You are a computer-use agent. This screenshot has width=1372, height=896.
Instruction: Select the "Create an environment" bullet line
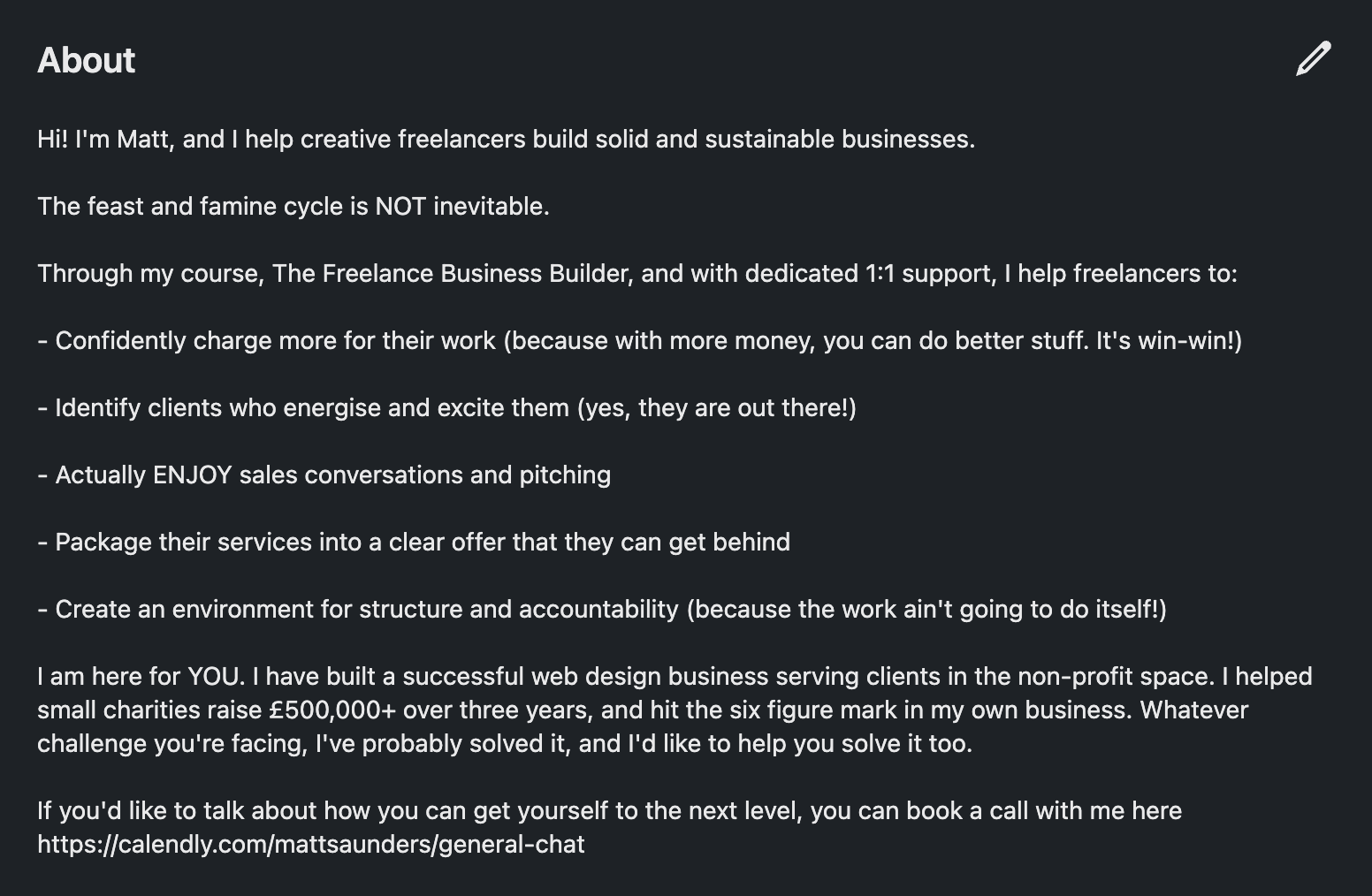click(602, 609)
